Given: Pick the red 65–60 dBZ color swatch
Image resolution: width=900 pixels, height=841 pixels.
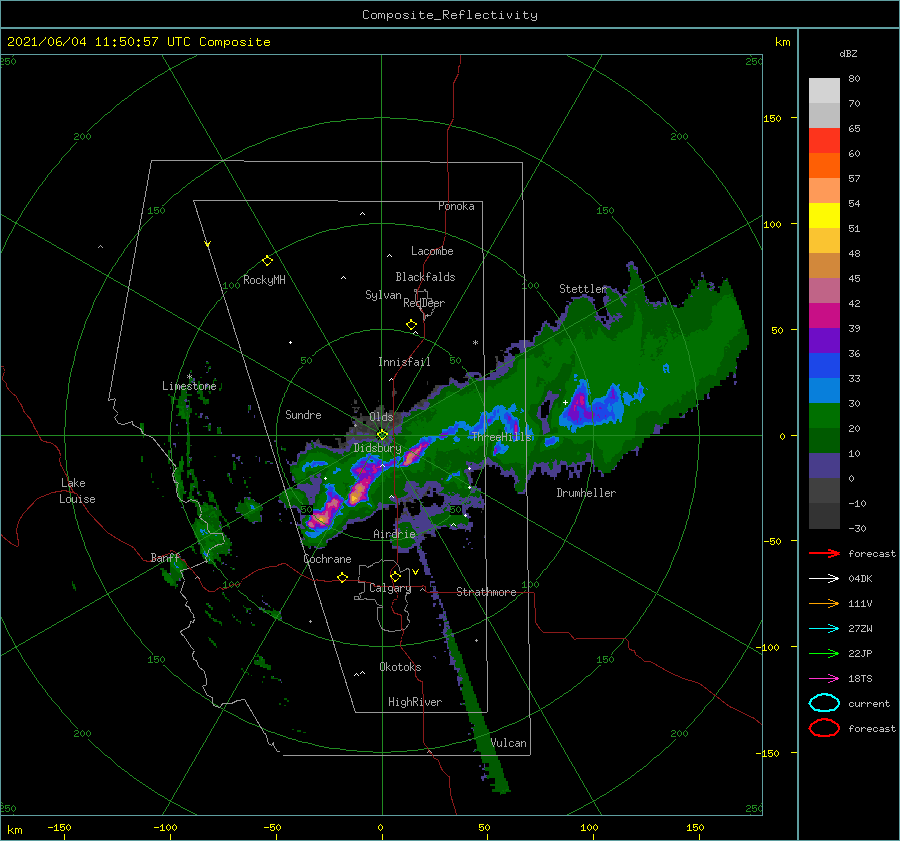Looking at the screenshot, I should click(x=824, y=141).
